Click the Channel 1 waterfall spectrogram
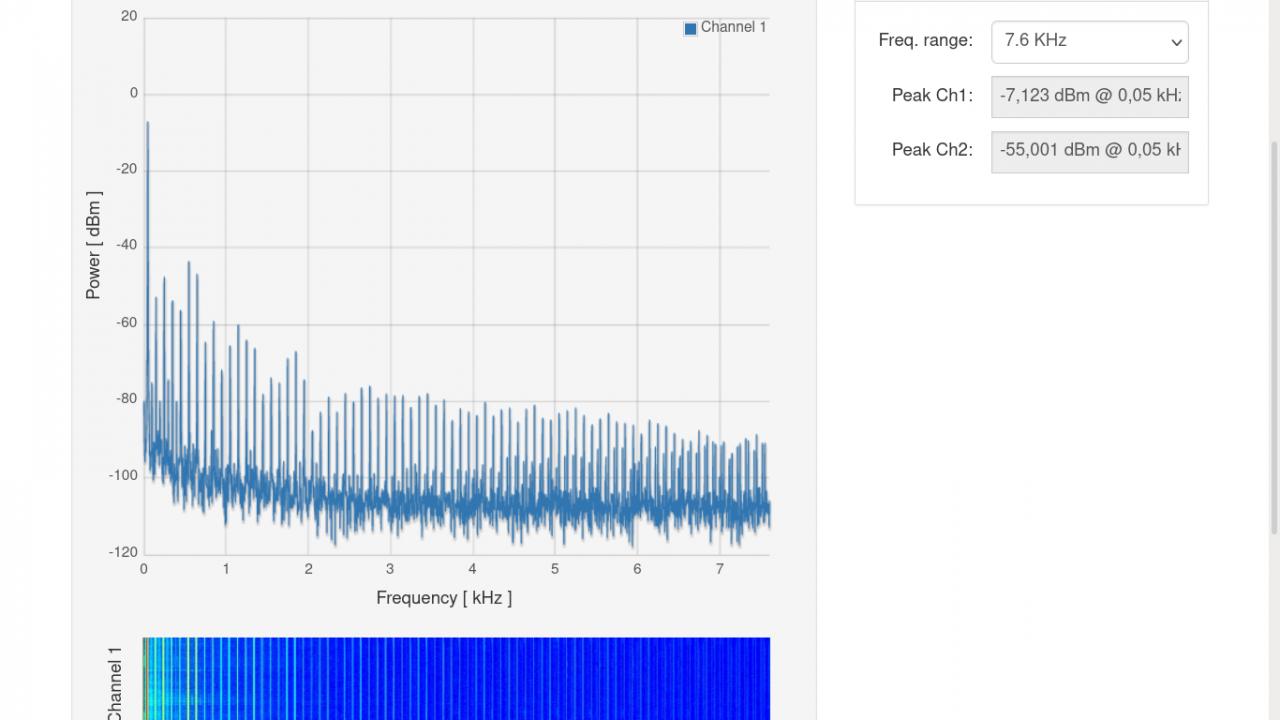The height and width of the screenshot is (720, 1280). point(457,679)
